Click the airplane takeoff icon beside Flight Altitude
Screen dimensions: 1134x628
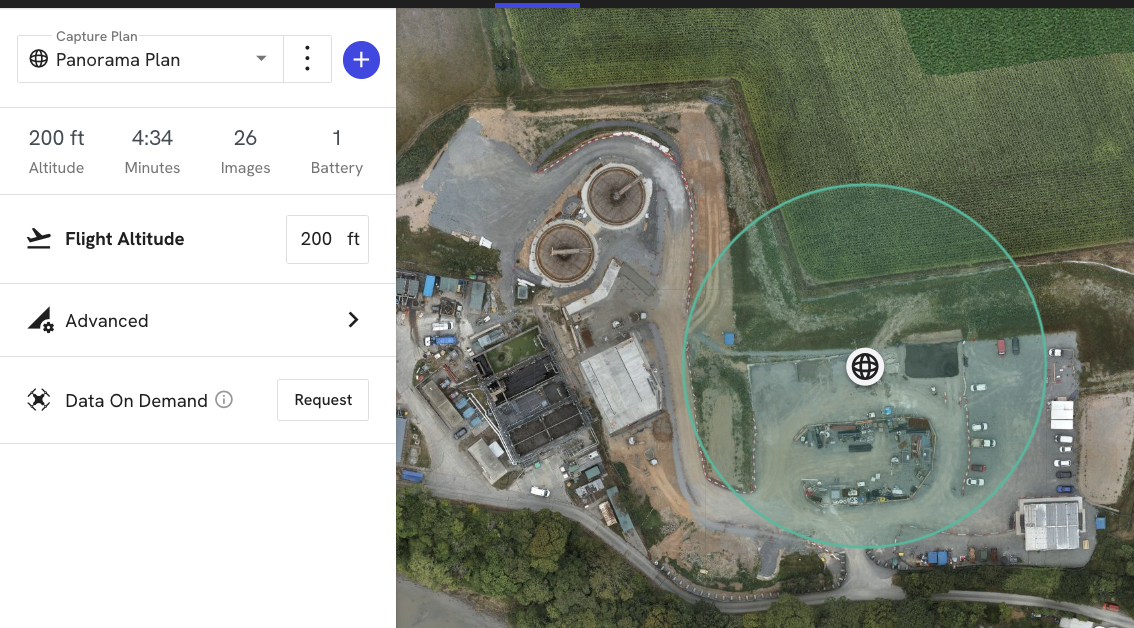39,239
